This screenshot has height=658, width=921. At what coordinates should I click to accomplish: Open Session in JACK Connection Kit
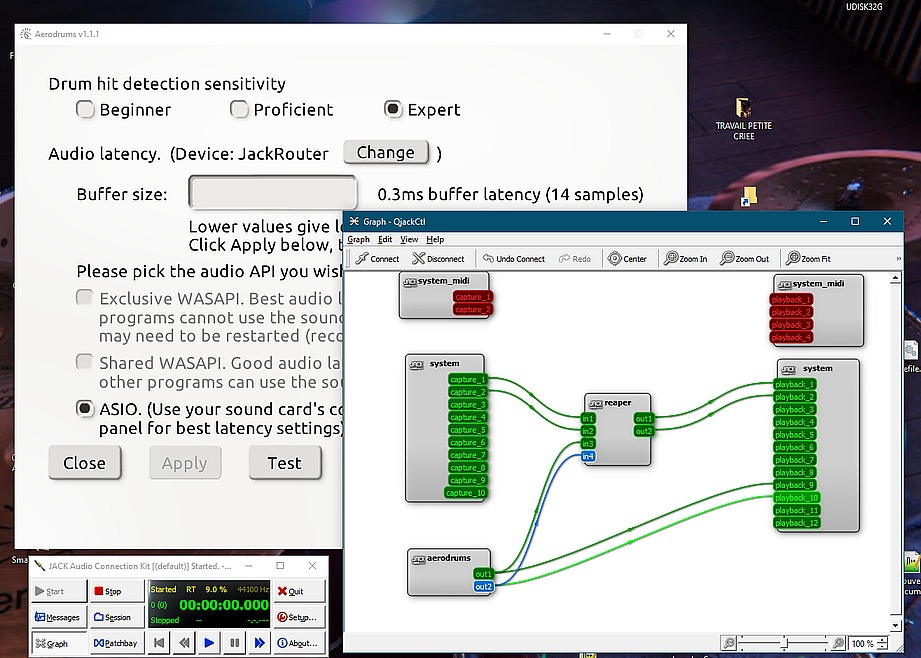[x=117, y=617]
